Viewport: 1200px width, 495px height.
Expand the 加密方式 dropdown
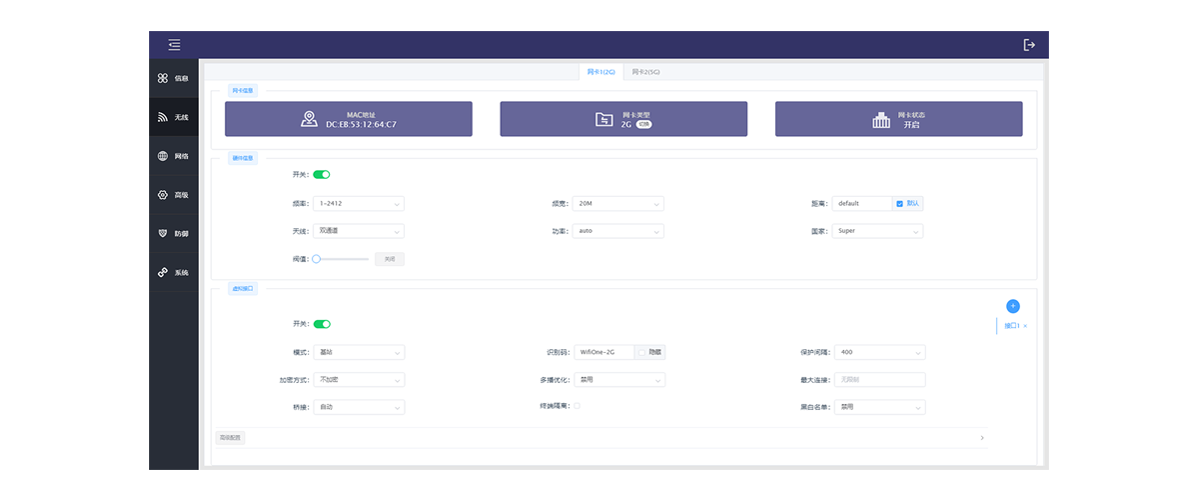pyautogui.click(x=358, y=380)
